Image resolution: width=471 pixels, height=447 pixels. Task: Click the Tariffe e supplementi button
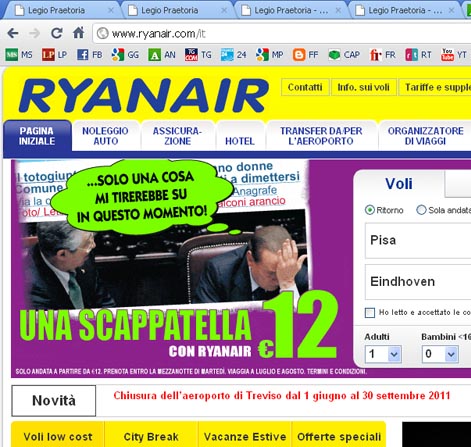tap(435, 87)
